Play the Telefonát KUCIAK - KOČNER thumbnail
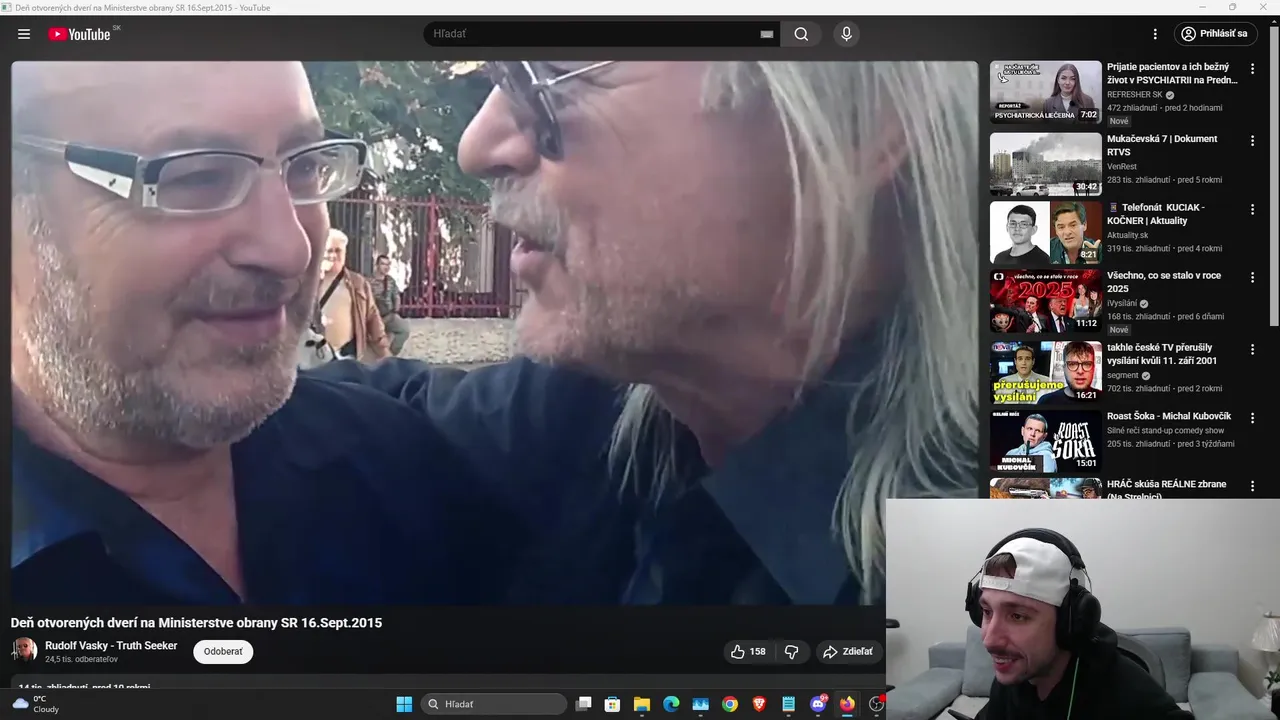The image size is (1280, 720). point(1045,233)
